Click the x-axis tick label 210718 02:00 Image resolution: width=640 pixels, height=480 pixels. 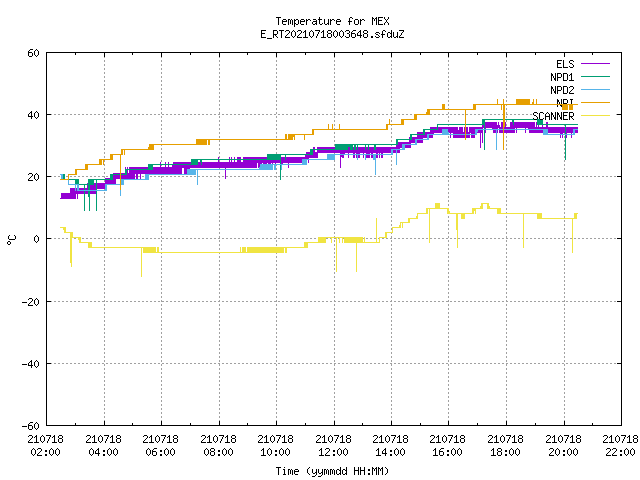click(x=46, y=446)
